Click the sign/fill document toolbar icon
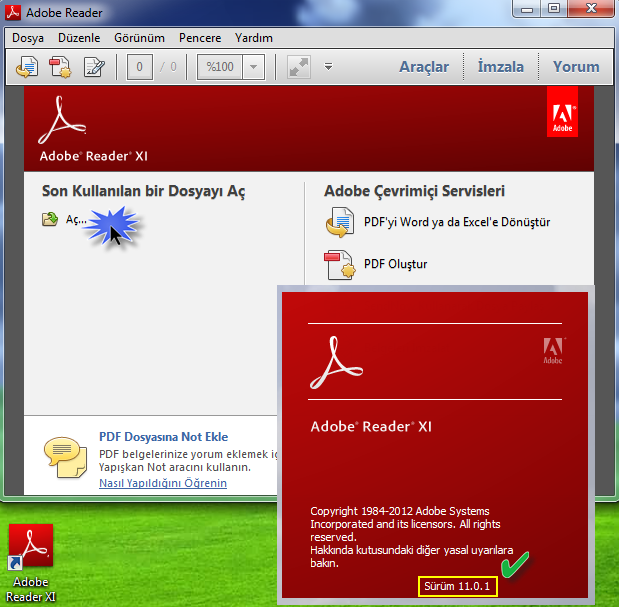This screenshot has width=619, height=607. (94, 67)
